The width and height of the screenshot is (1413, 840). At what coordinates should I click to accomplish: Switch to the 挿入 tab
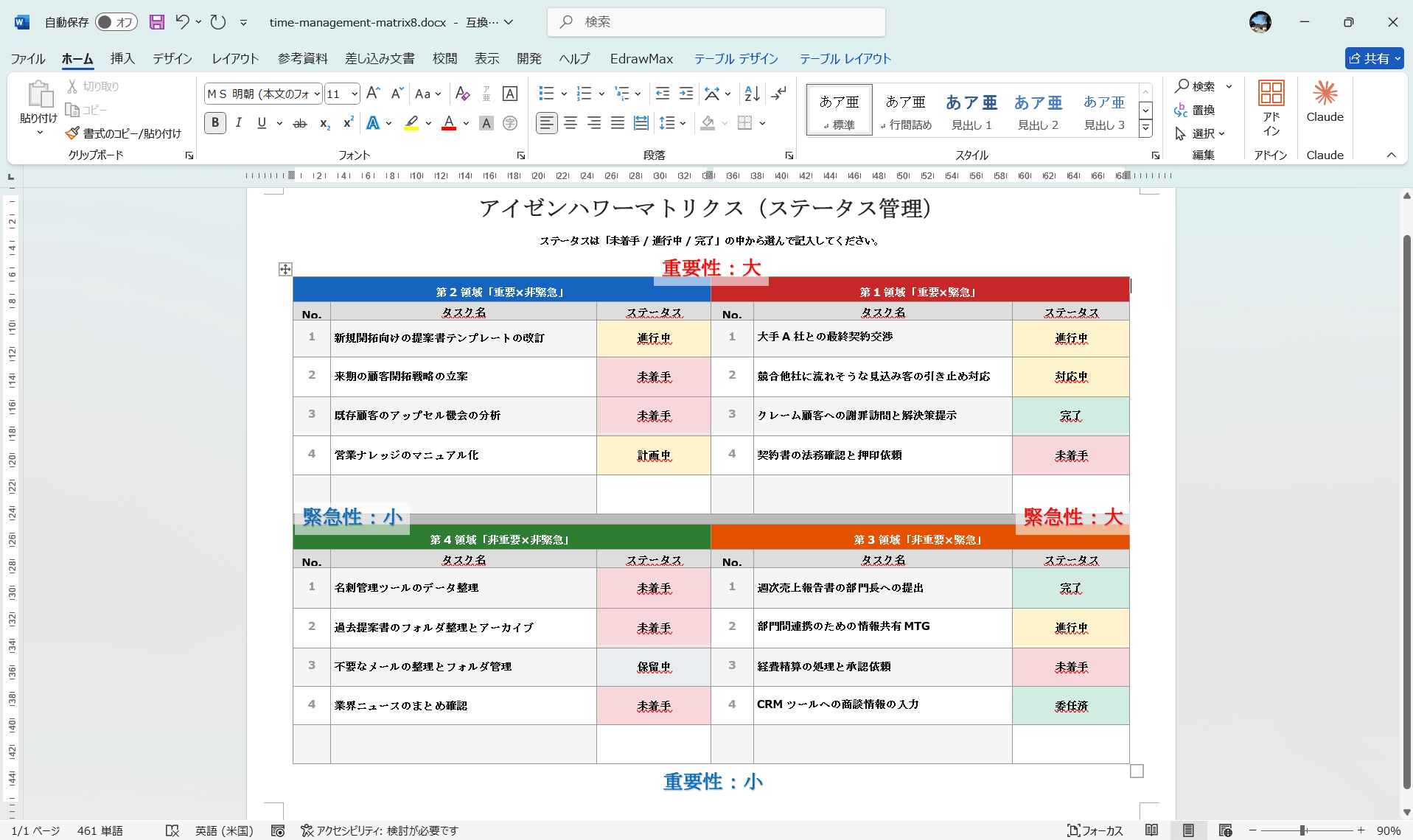122,58
